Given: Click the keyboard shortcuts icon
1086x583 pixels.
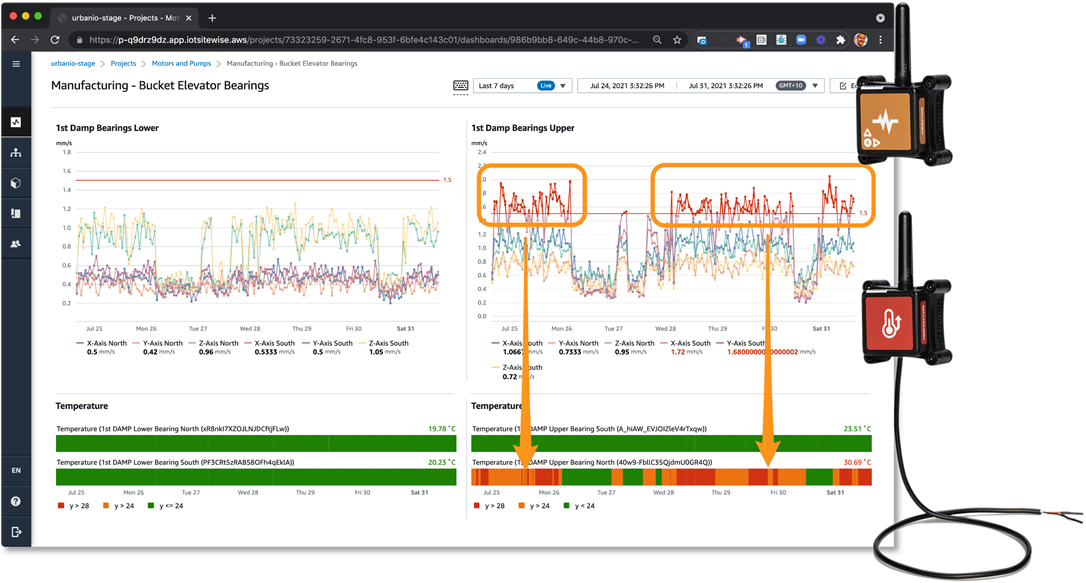Looking at the screenshot, I should point(461,86).
